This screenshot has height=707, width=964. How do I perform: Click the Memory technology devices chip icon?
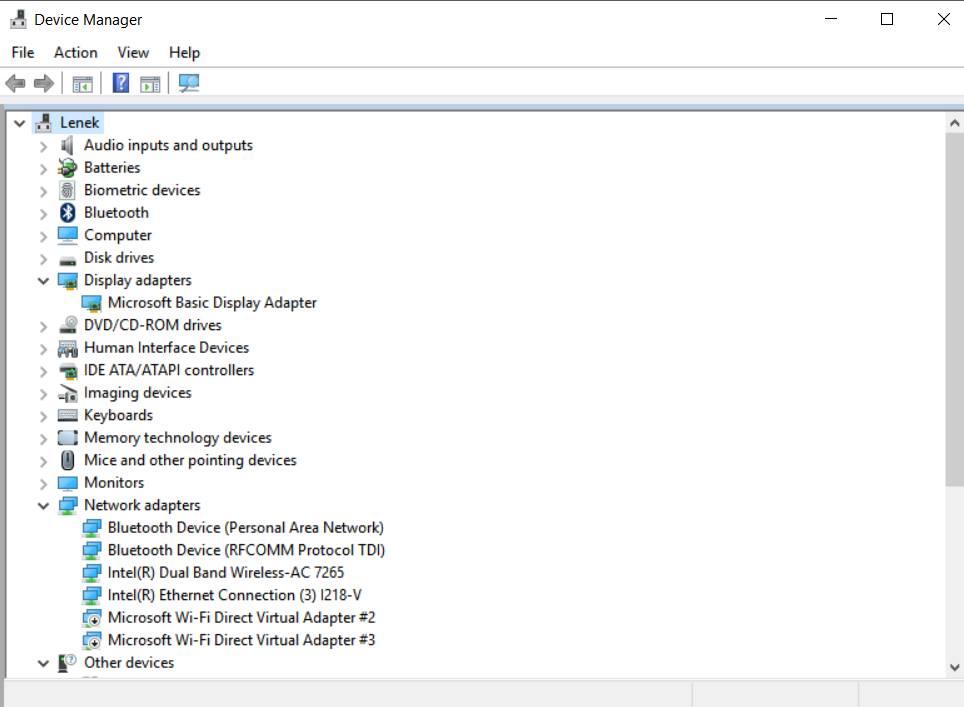pyautogui.click(x=68, y=438)
